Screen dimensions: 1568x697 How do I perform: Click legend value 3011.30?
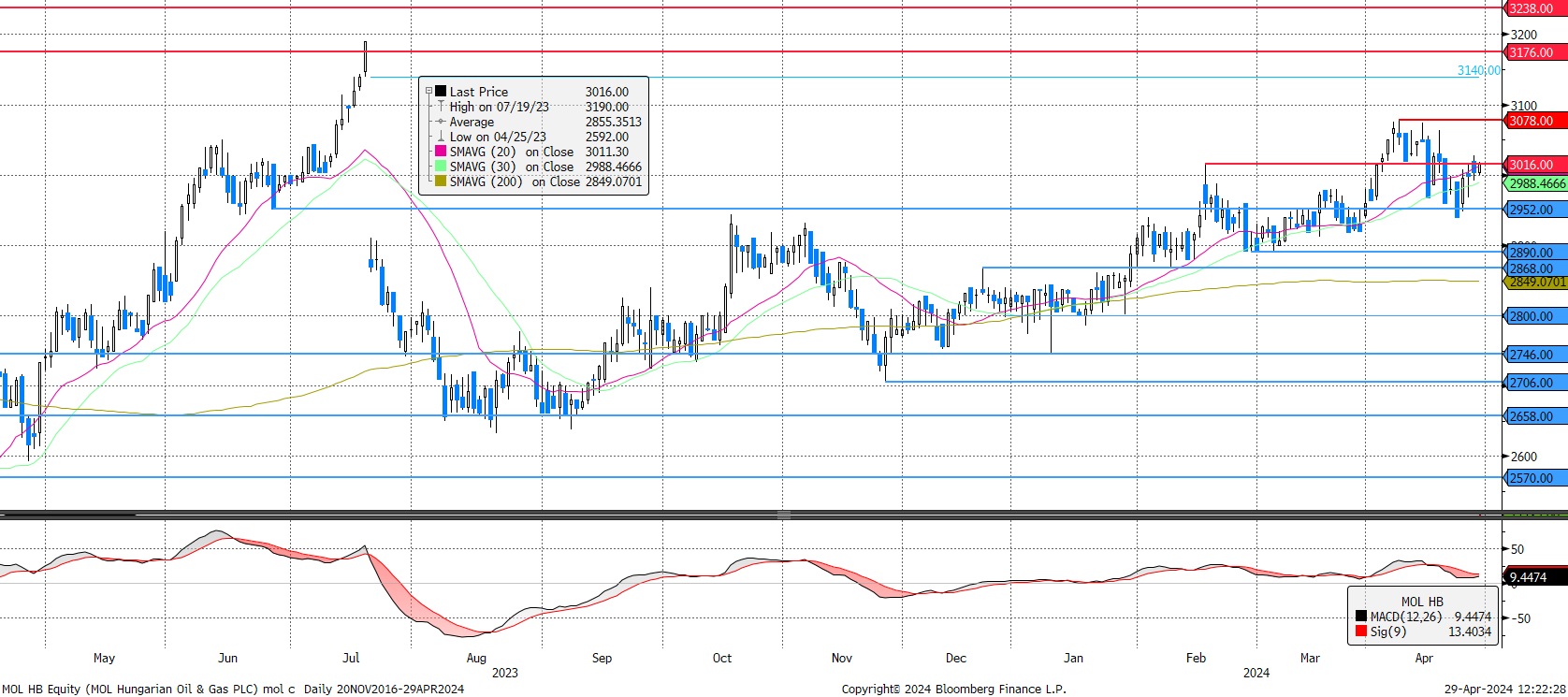coord(607,152)
